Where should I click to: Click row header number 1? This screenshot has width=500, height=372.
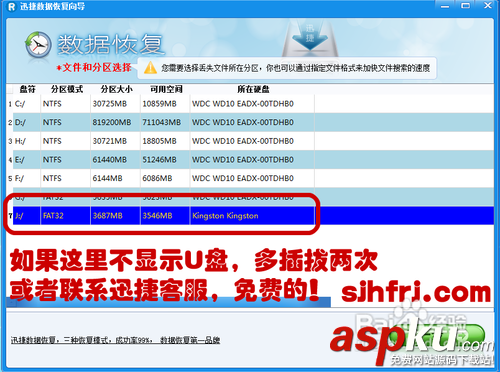(x=10, y=104)
